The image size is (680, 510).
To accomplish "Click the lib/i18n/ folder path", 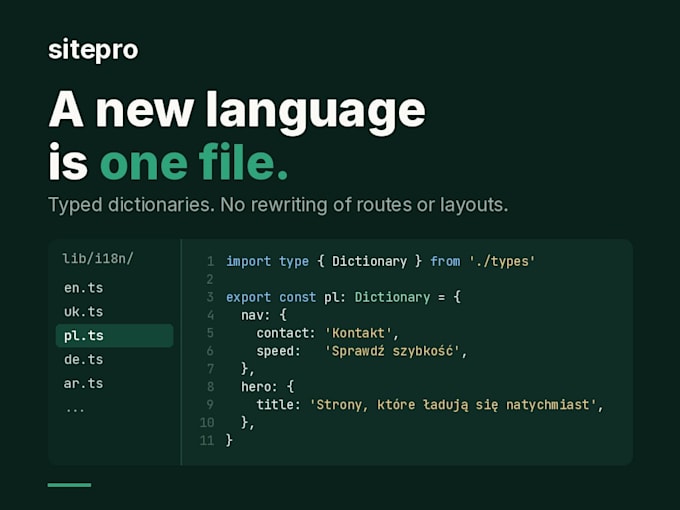I will point(98,258).
